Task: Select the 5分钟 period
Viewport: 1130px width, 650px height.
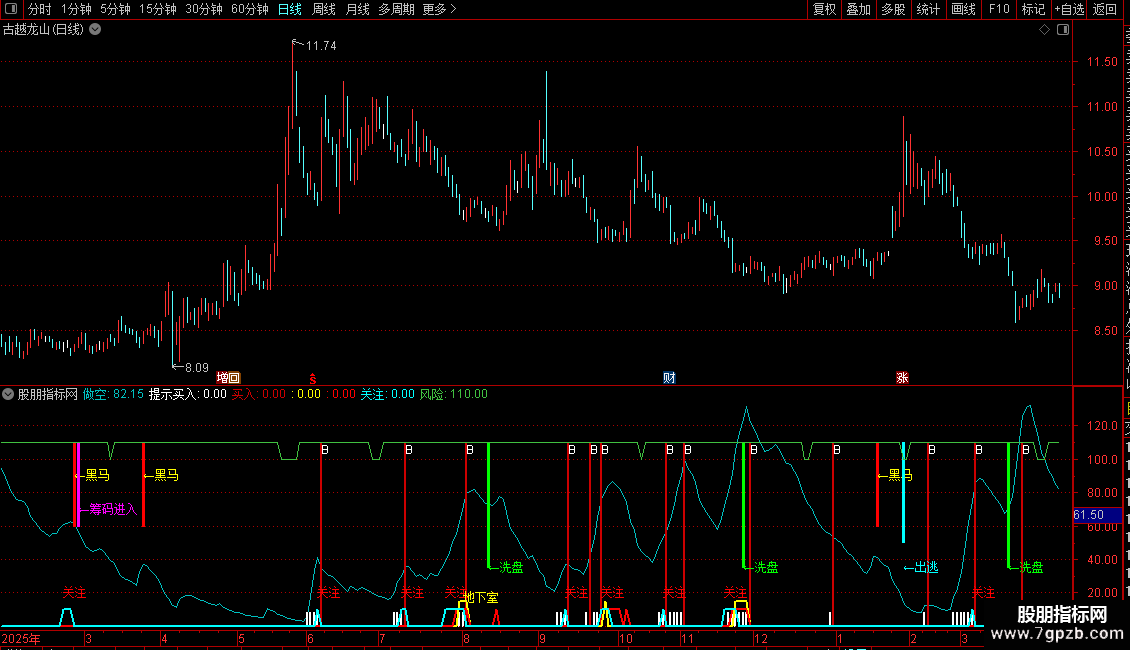Action: pyautogui.click(x=115, y=9)
